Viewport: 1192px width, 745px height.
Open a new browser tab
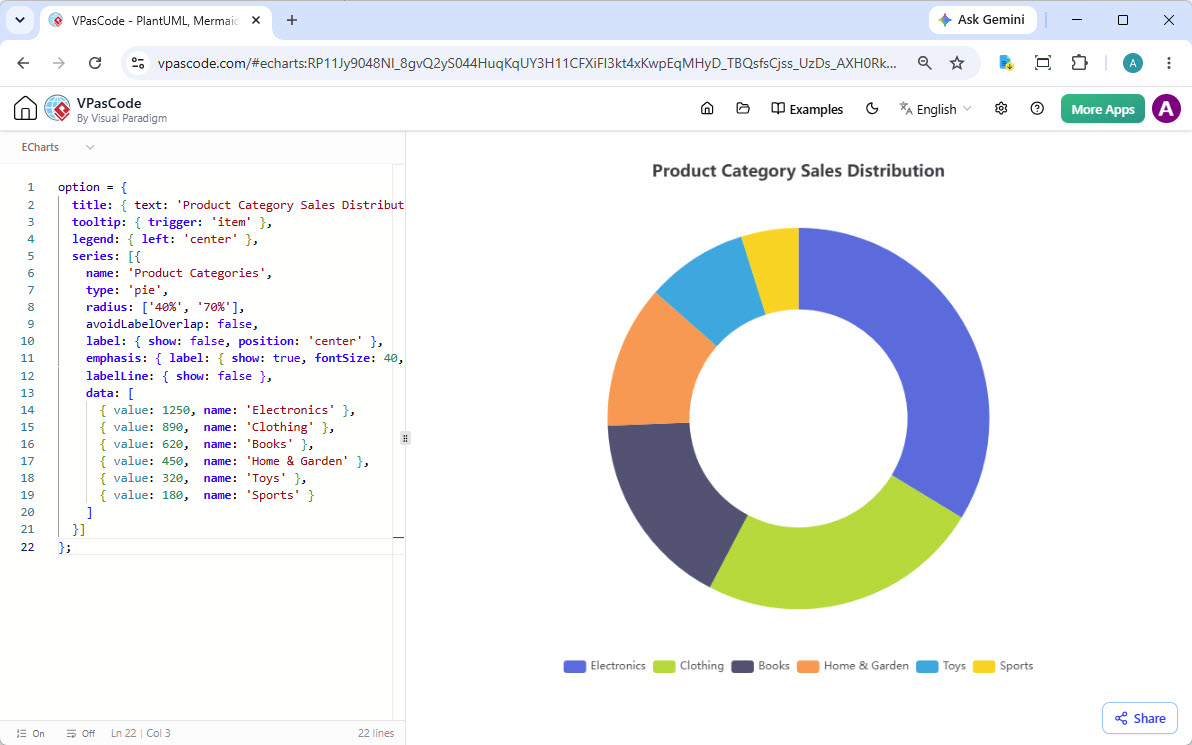pyautogui.click(x=292, y=21)
